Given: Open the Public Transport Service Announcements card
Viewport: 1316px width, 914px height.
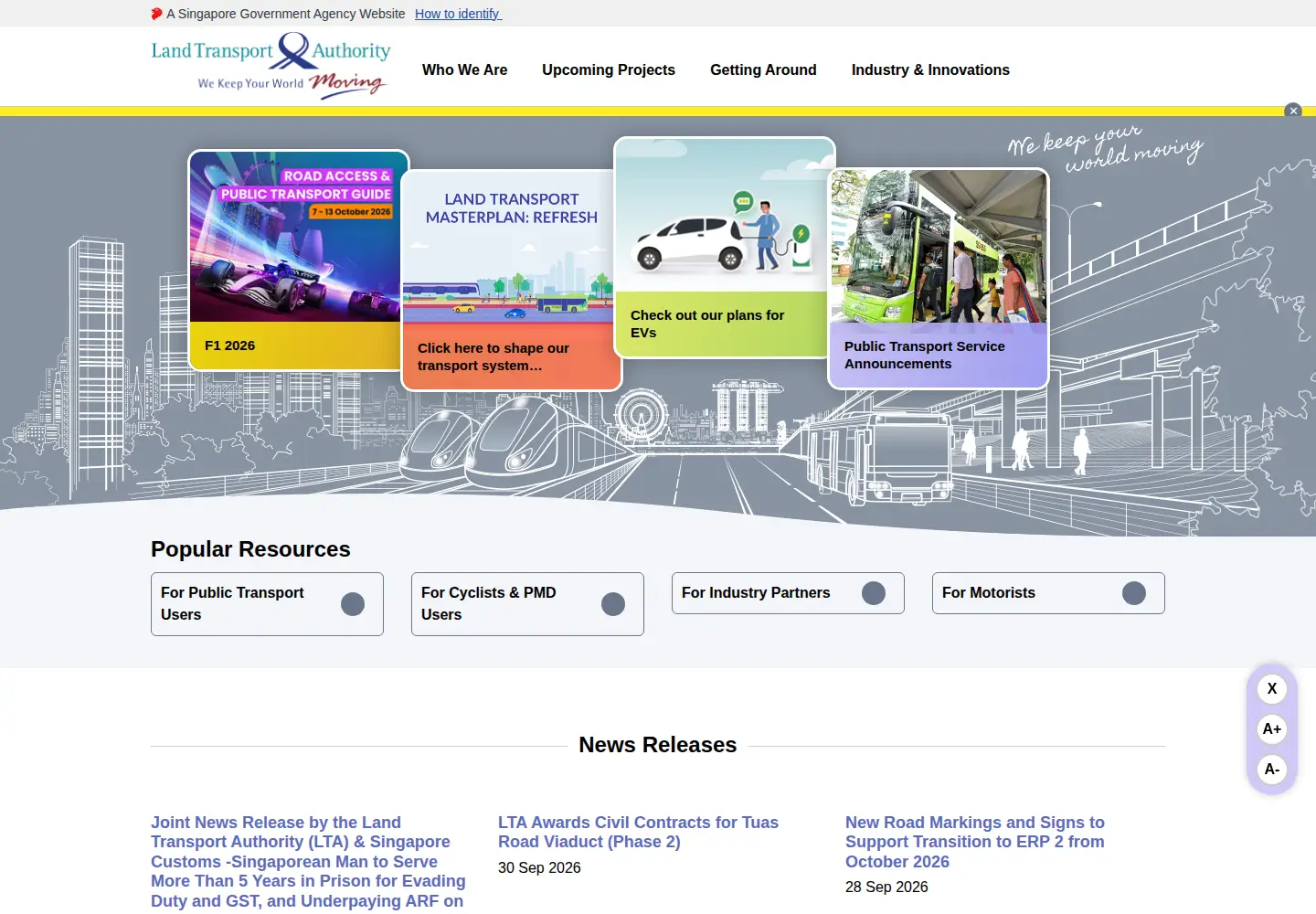Looking at the screenshot, I should pyautogui.click(x=939, y=279).
